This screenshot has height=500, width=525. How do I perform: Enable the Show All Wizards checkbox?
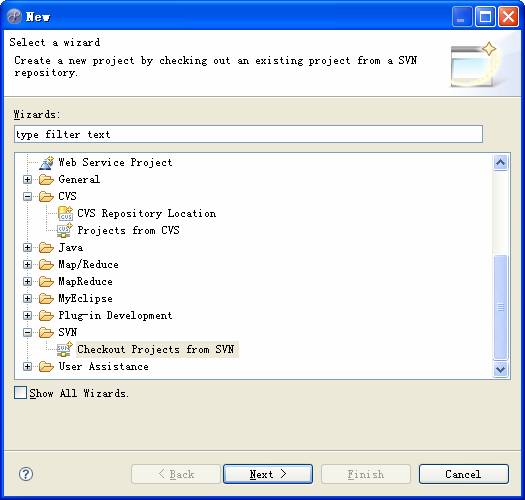[20, 393]
